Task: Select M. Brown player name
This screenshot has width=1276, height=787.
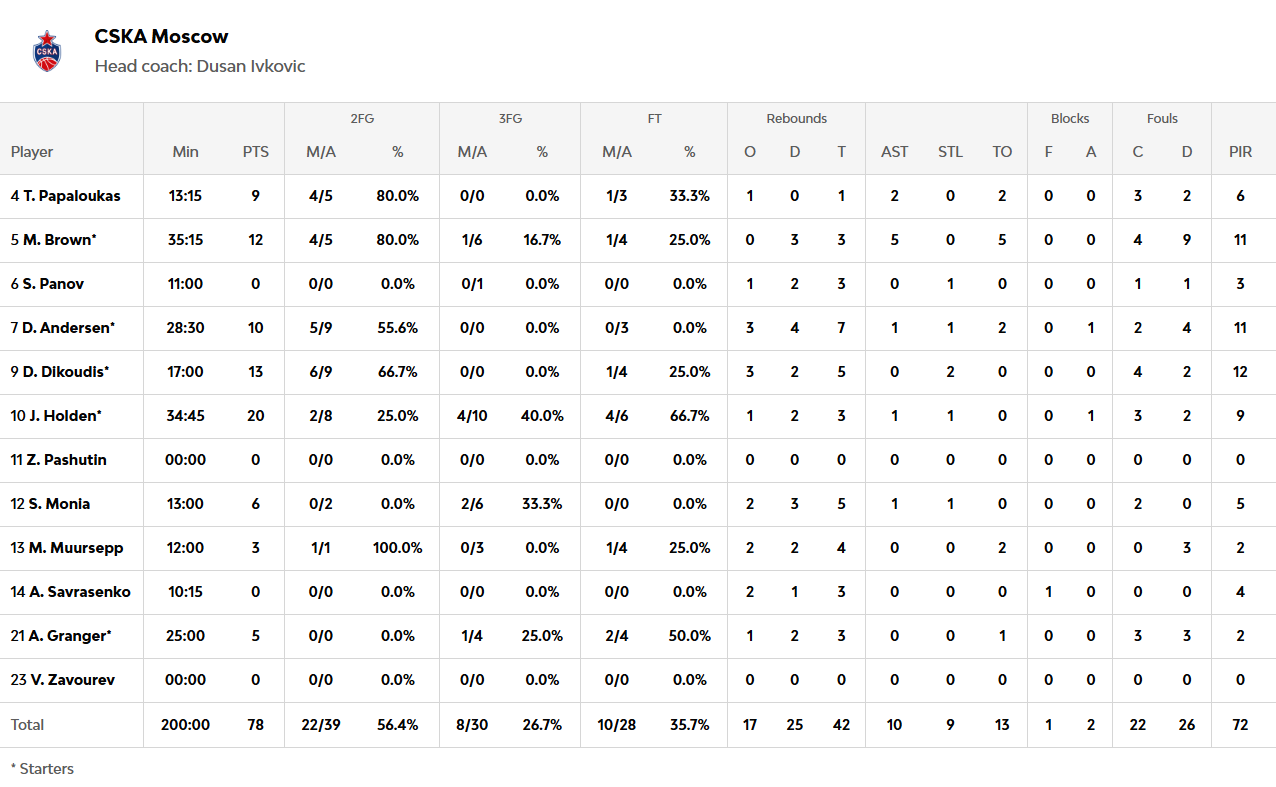Action: tap(54, 240)
